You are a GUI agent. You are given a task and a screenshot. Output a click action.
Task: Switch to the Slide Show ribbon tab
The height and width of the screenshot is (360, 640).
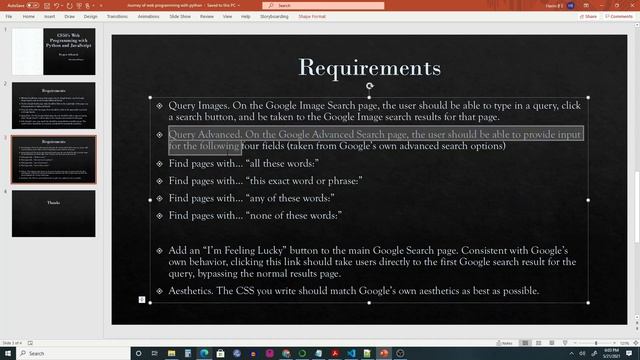(180, 17)
